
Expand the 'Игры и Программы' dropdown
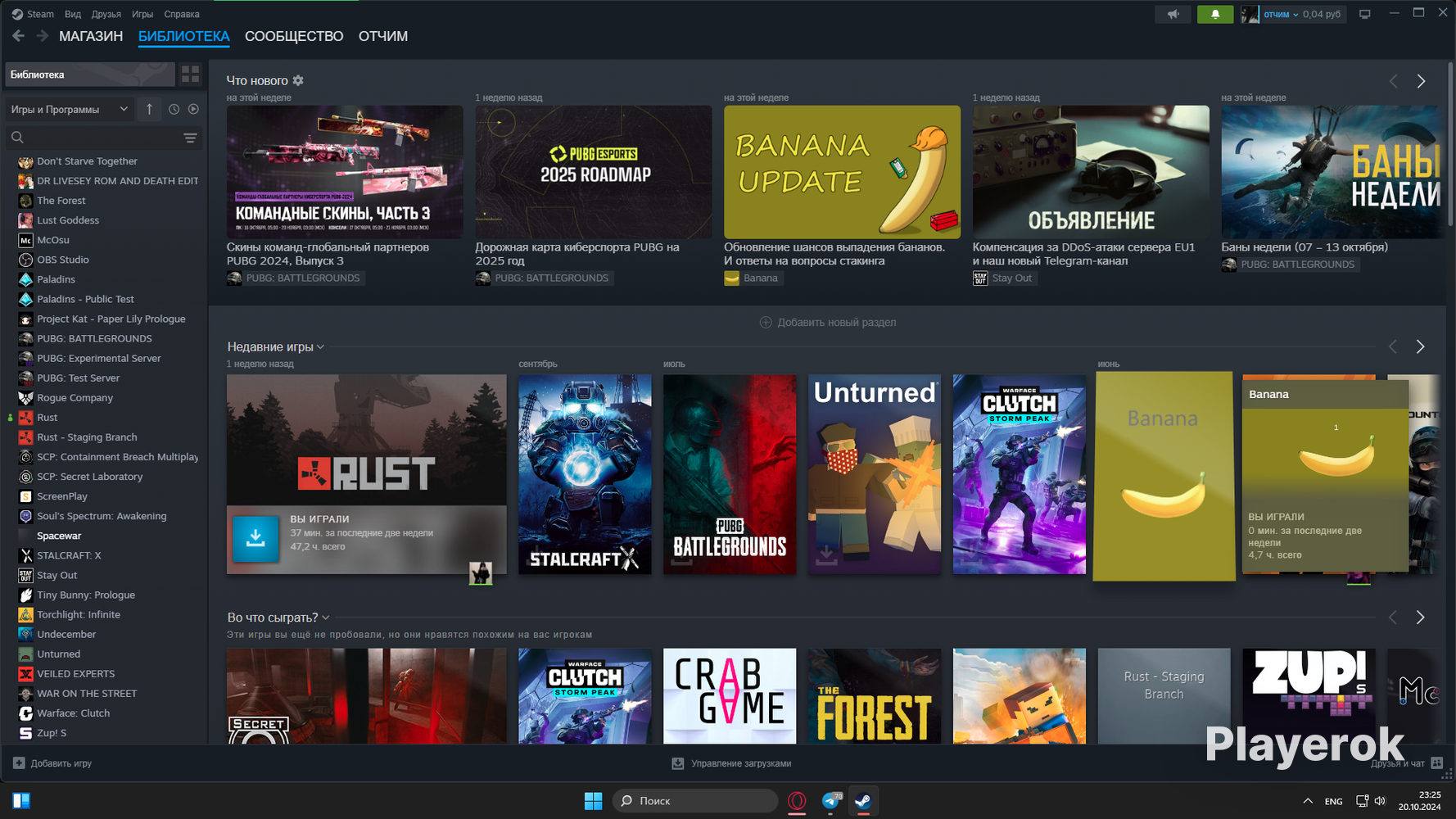point(69,109)
